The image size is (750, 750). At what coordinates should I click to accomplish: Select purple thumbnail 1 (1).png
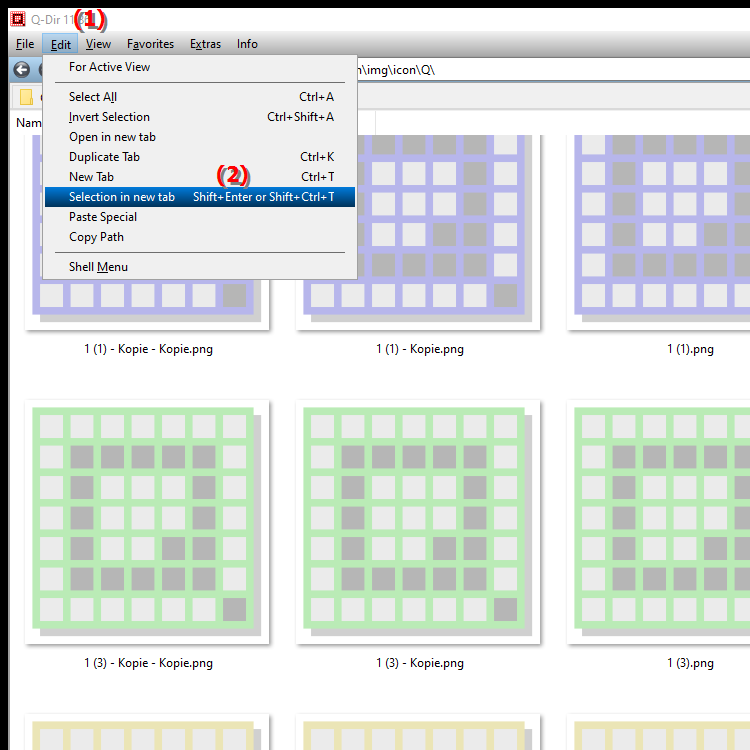(659, 232)
